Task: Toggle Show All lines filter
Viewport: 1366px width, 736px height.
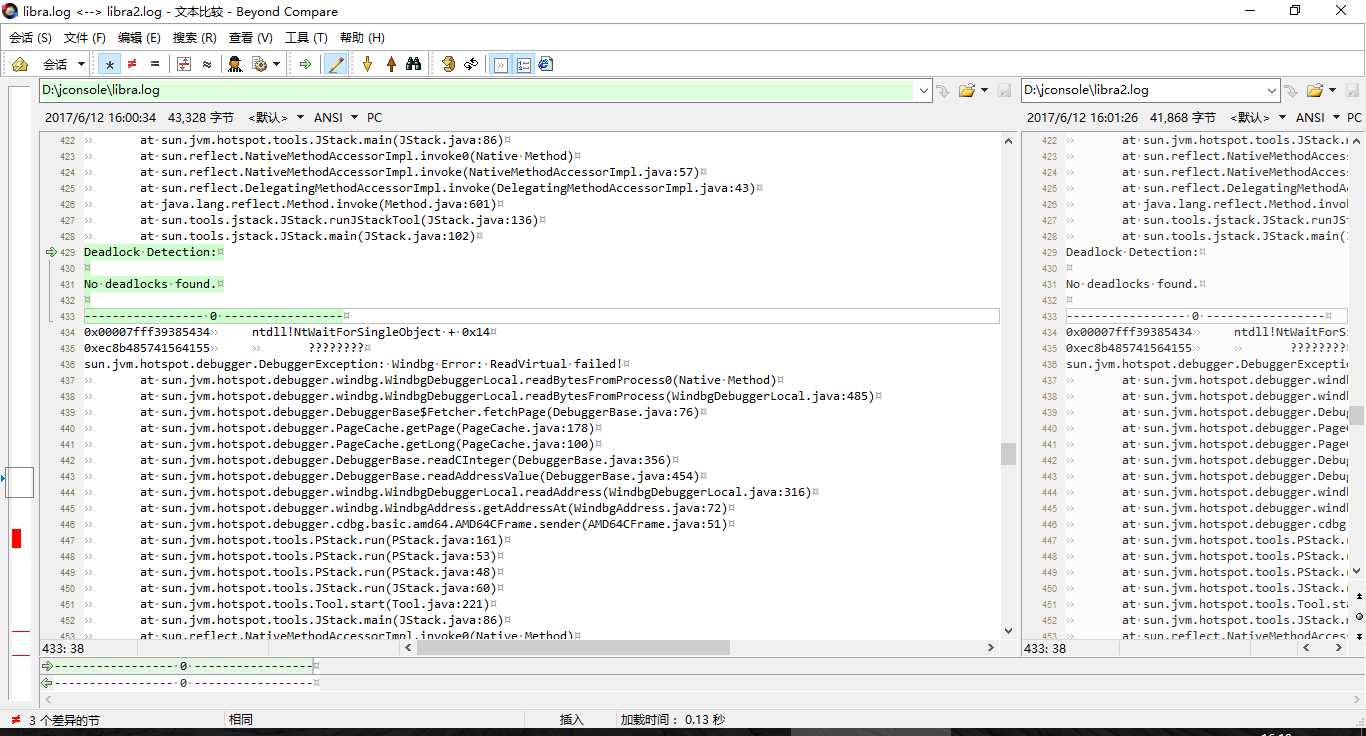Action: click(x=110, y=64)
